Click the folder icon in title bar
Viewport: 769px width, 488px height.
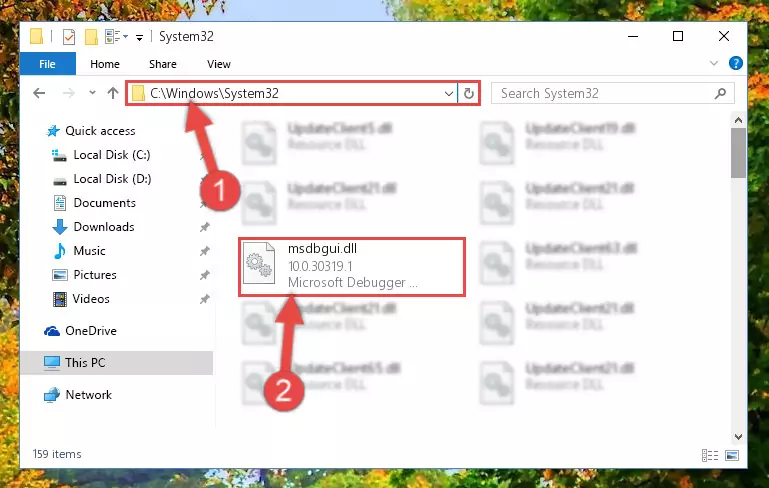pyautogui.click(x=36, y=37)
